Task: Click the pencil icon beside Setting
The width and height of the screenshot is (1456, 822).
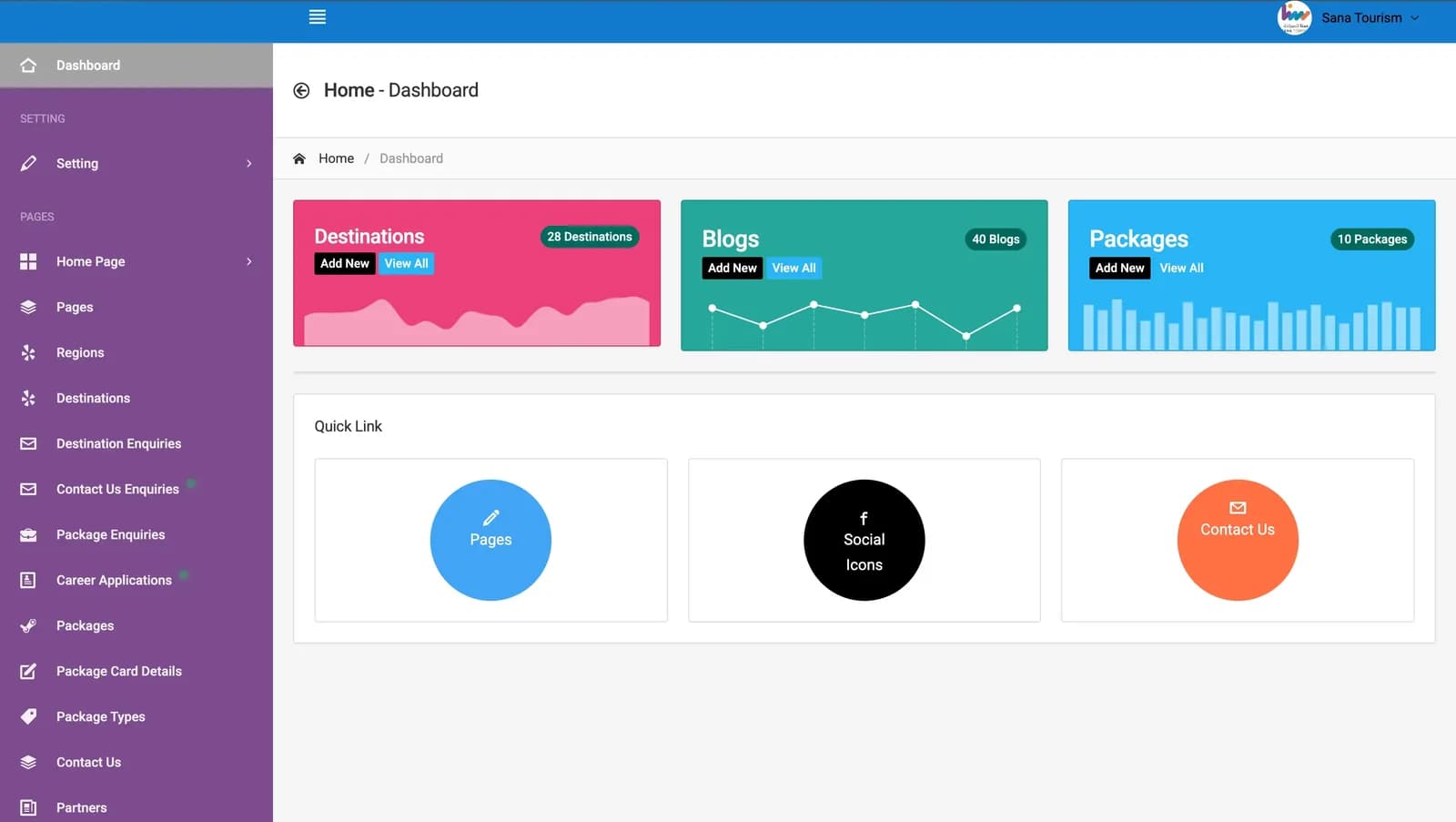Action: click(28, 164)
